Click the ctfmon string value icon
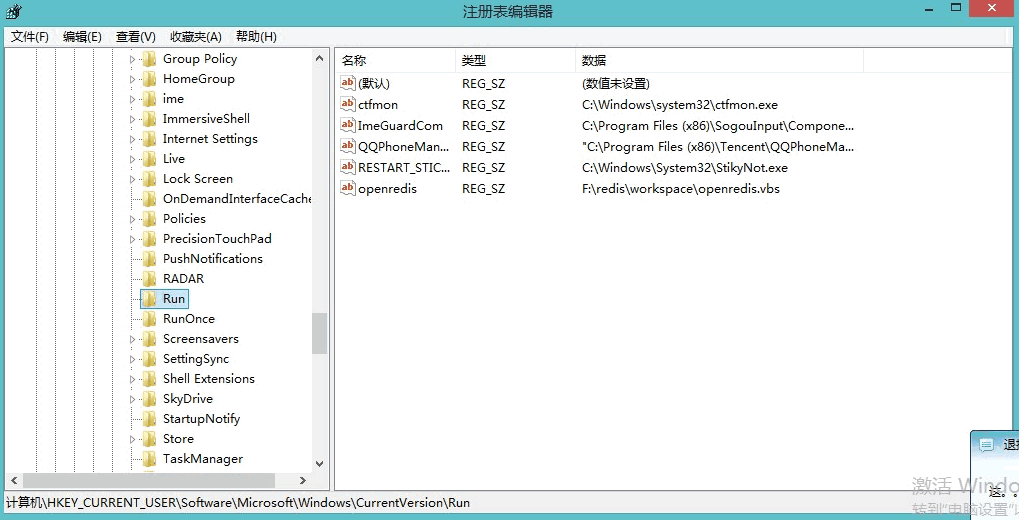The width and height of the screenshot is (1019, 520). click(x=348, y=105)
